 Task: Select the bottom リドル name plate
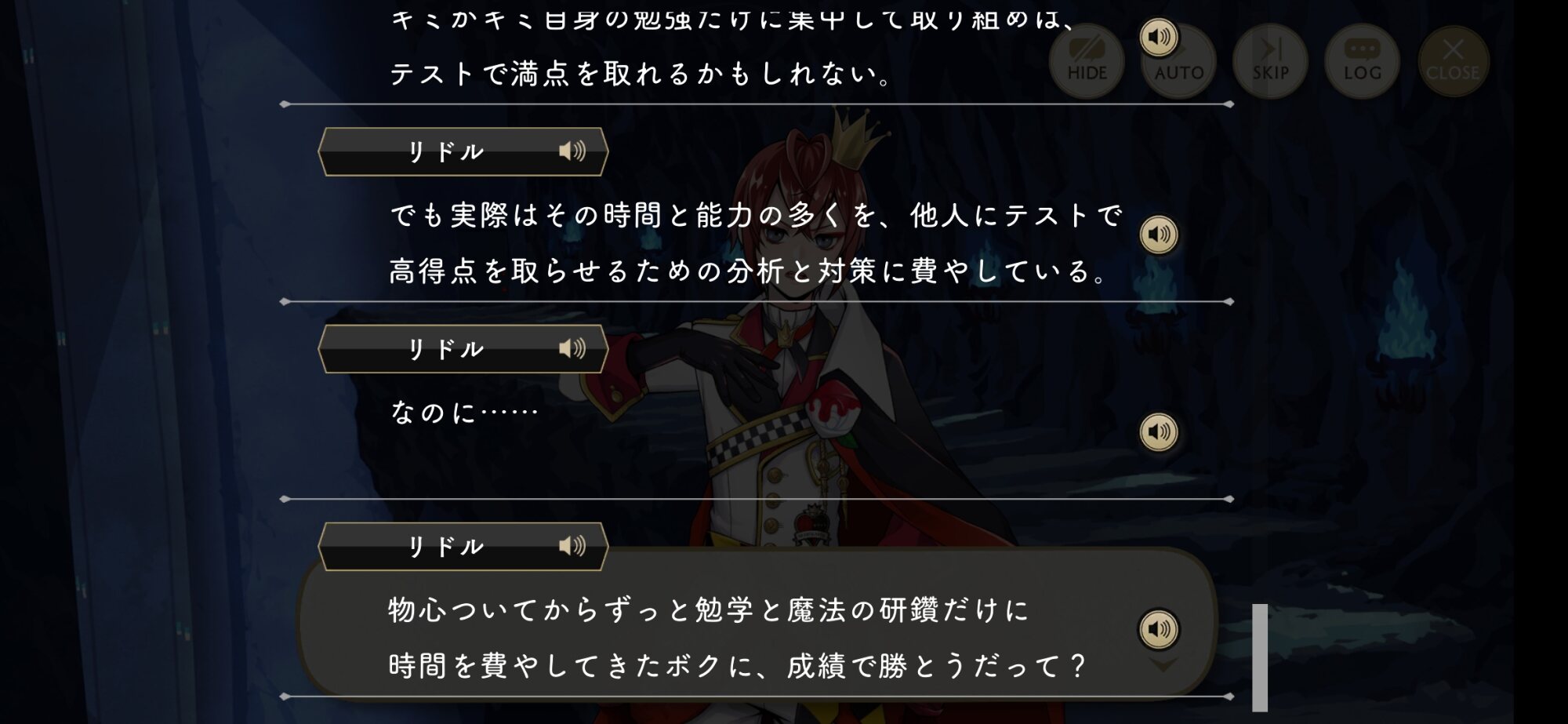(463, 547)
